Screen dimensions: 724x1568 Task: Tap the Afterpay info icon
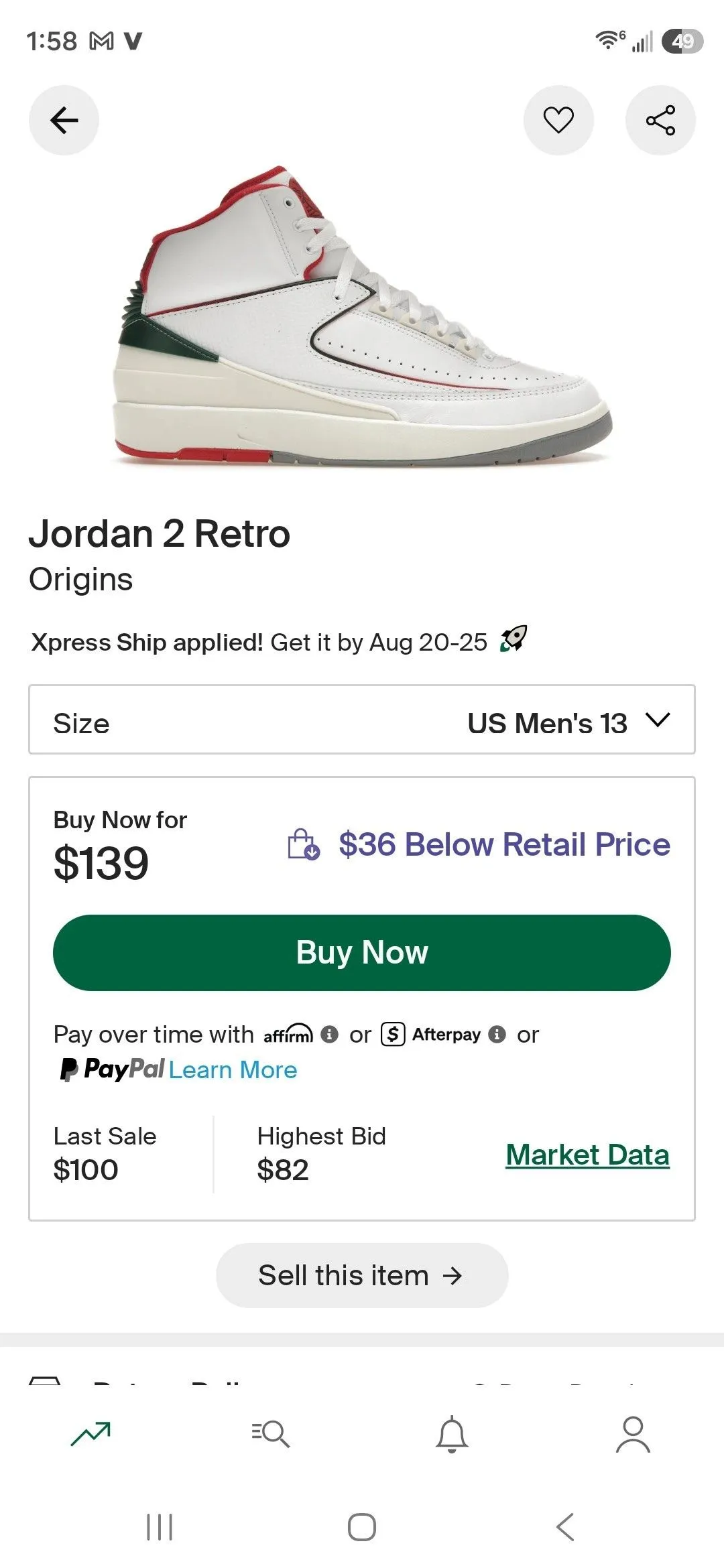tap(497, 1034)
